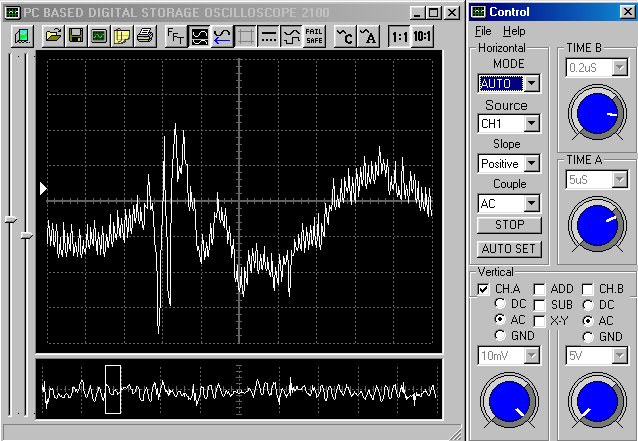
Task: Click the Save floppy disk icon
Action: click(x=76, y=36)
